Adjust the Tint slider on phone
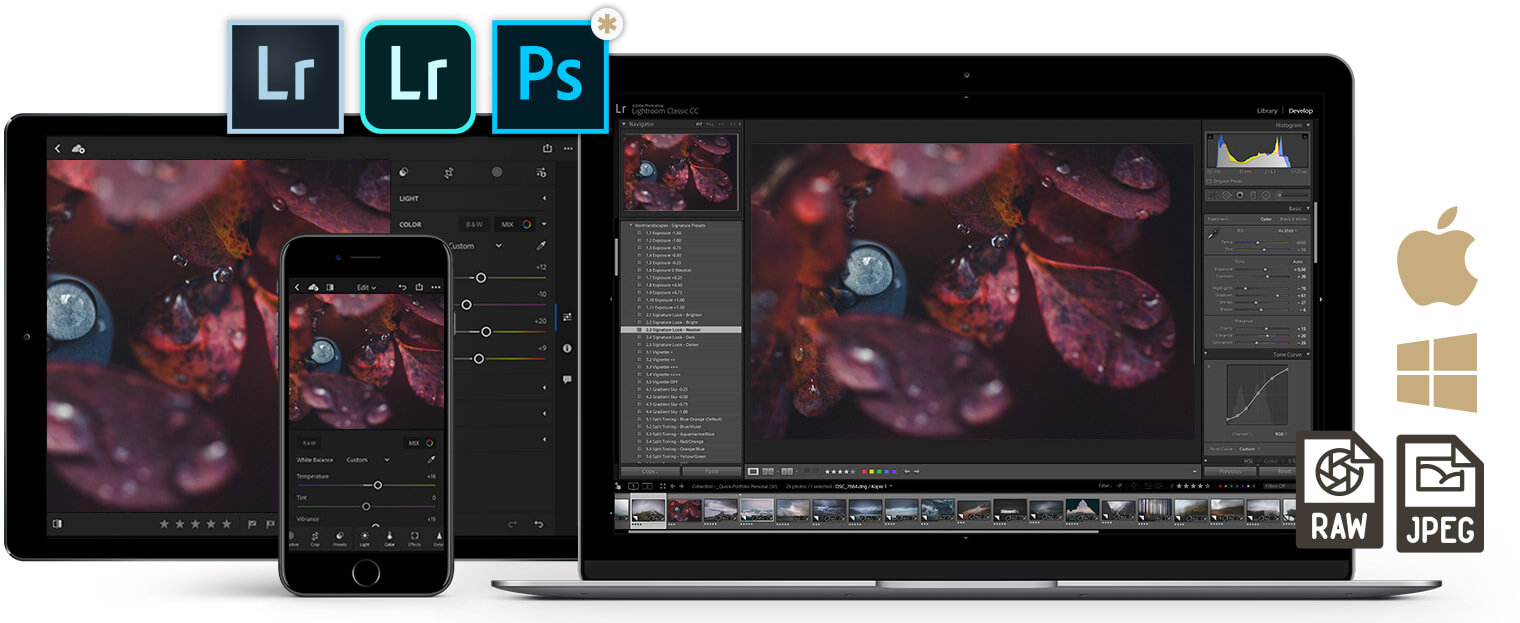Viewport: 1520px width, 623px height. pos(366,506)
